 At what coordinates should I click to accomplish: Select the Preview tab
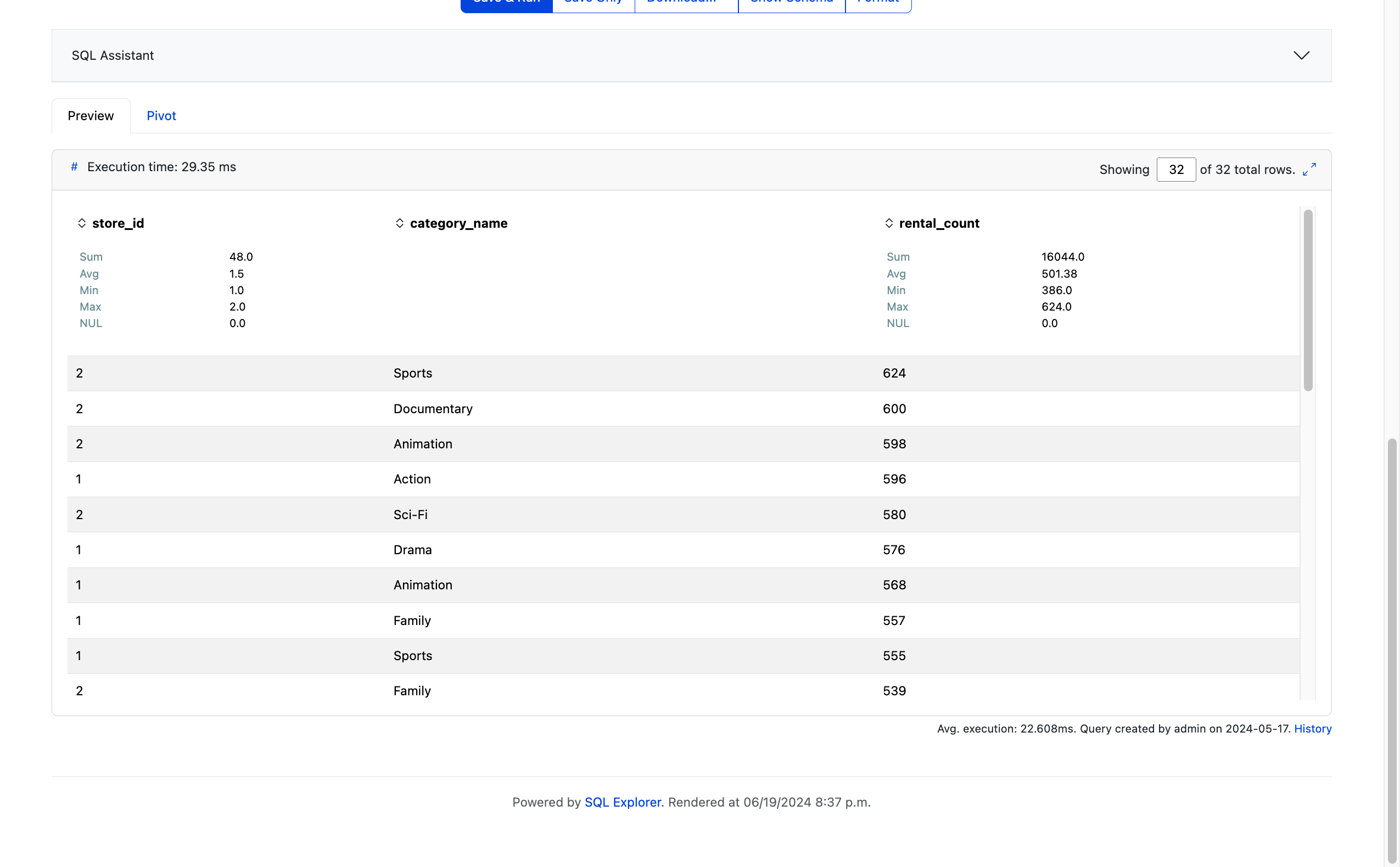[91, 116]
